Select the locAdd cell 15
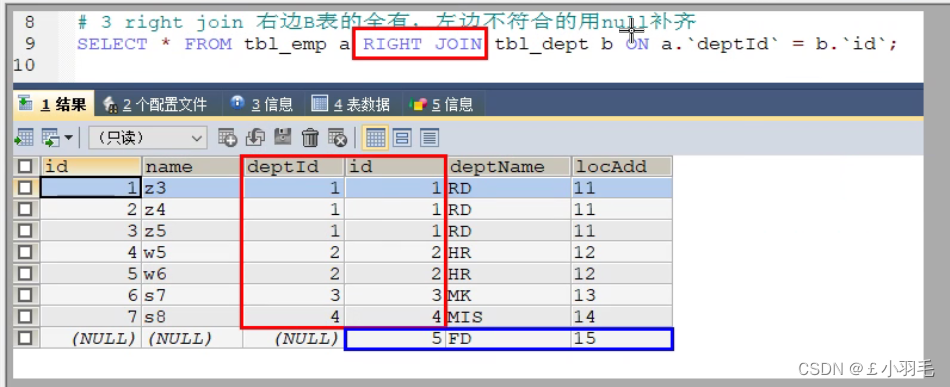 (622, 339)
